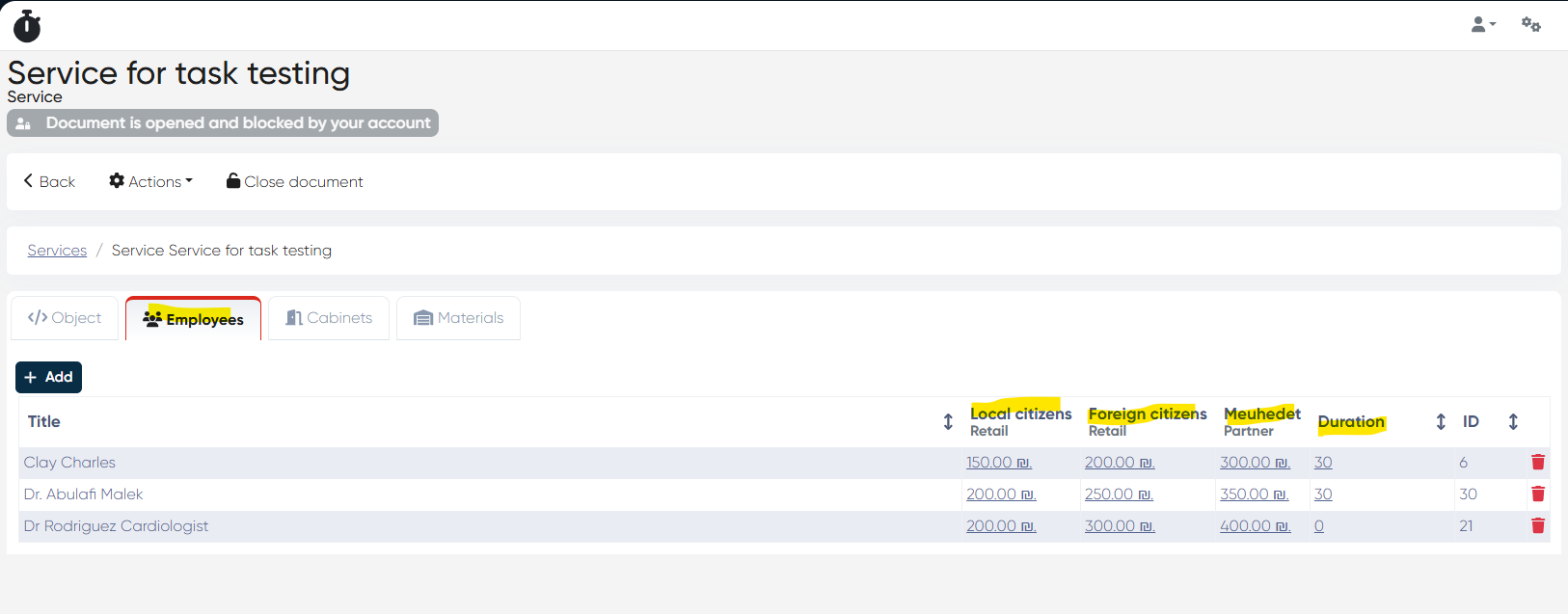Sort the table by Title

948,421
